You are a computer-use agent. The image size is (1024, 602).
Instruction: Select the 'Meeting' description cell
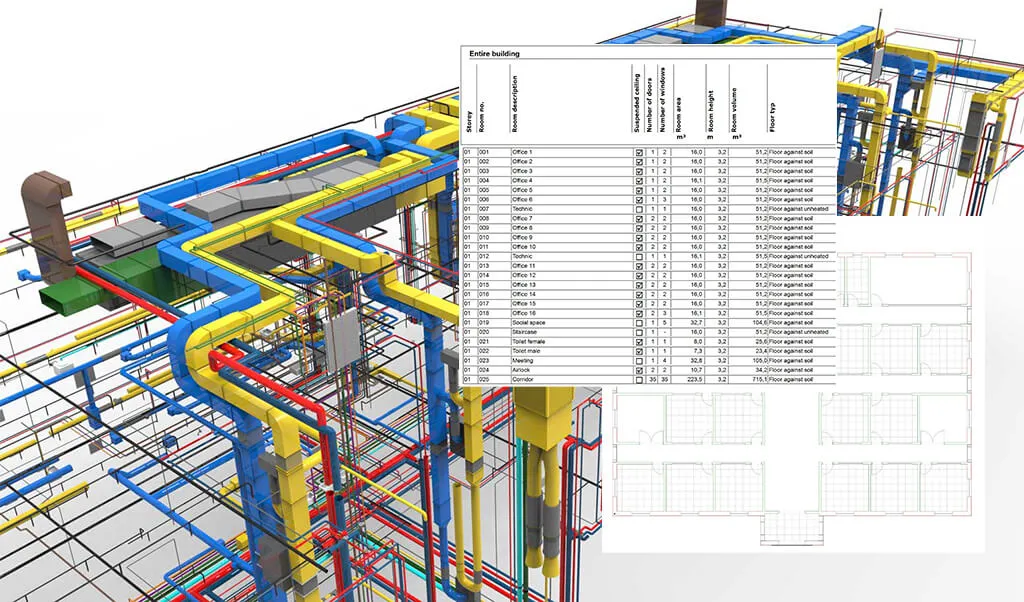point(522,360)
